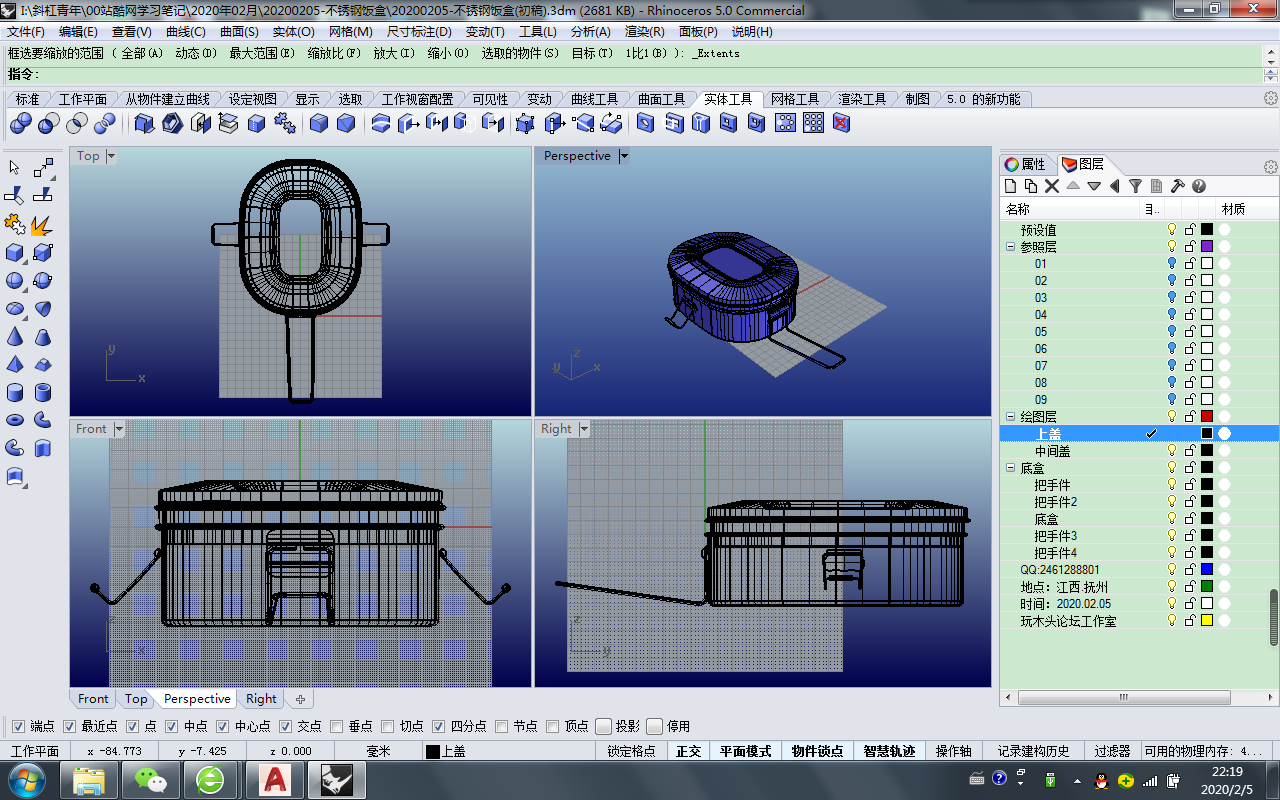Image resolution: width=1280 pixels, height=800 pixels.
Task: Pick the Boolean Intersection tool icon
Action: point(77,123)
